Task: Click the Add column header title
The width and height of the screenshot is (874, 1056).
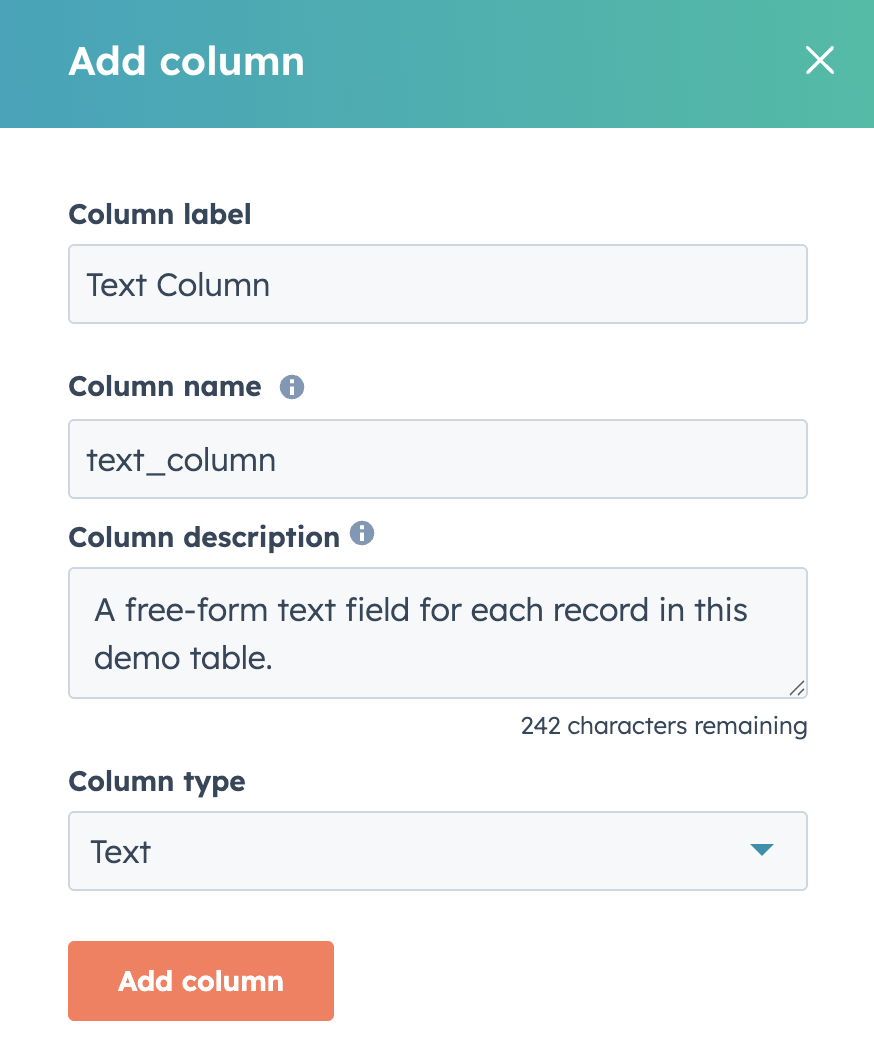Action: coord(186,61)
